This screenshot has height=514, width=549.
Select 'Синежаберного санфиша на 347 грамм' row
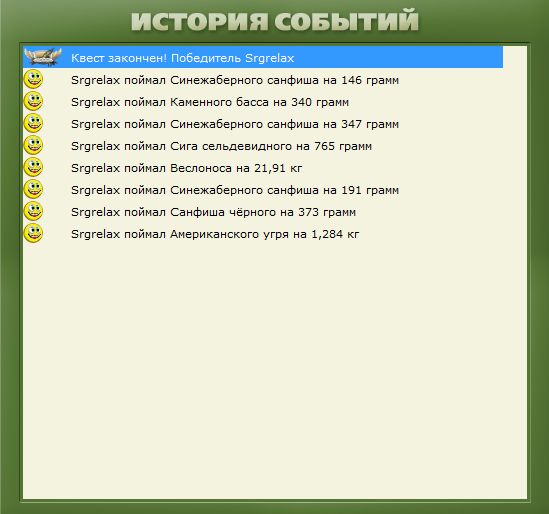(263, 124)
